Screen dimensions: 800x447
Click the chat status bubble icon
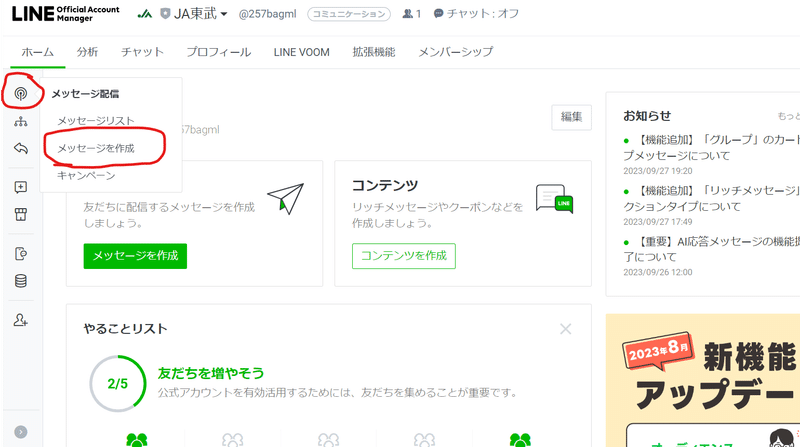click(x=438, y=14)
